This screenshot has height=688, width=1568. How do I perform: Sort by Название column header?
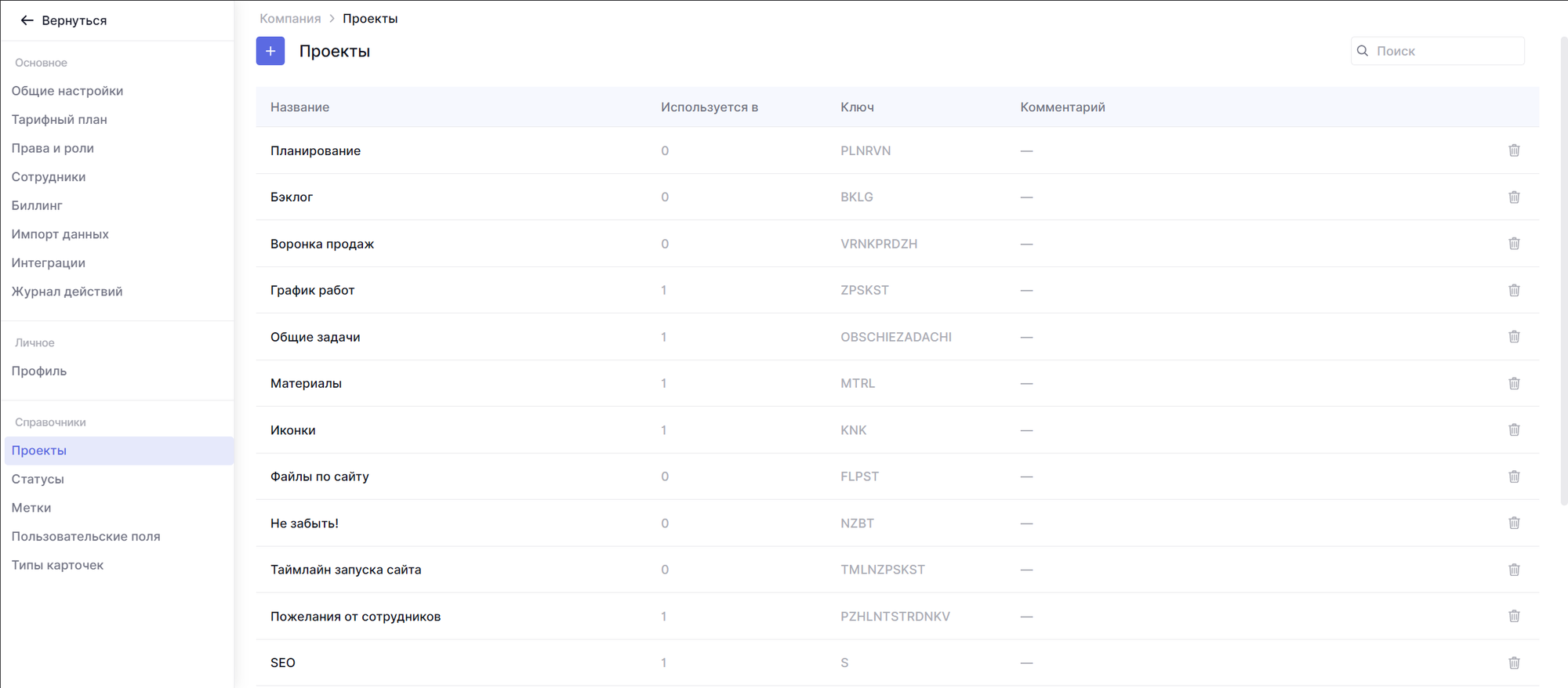[299, 107]
